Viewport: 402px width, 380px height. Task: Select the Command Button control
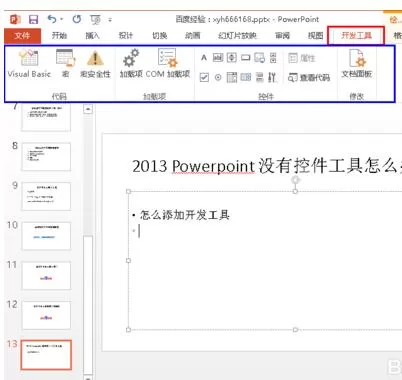(246, 58)
